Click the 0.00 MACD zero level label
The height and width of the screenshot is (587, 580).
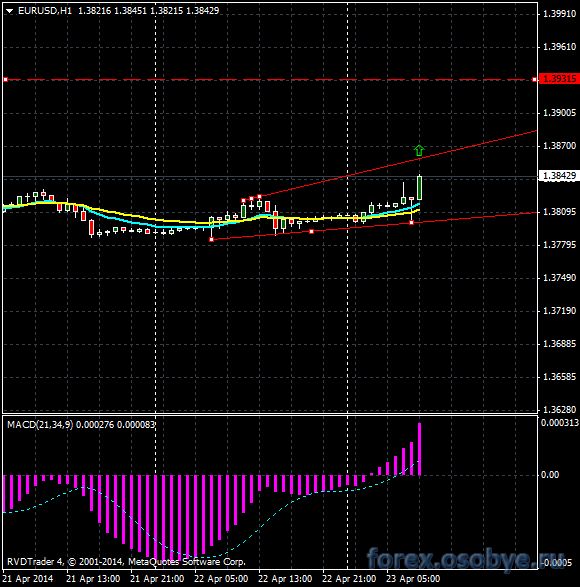pos(550,475)
